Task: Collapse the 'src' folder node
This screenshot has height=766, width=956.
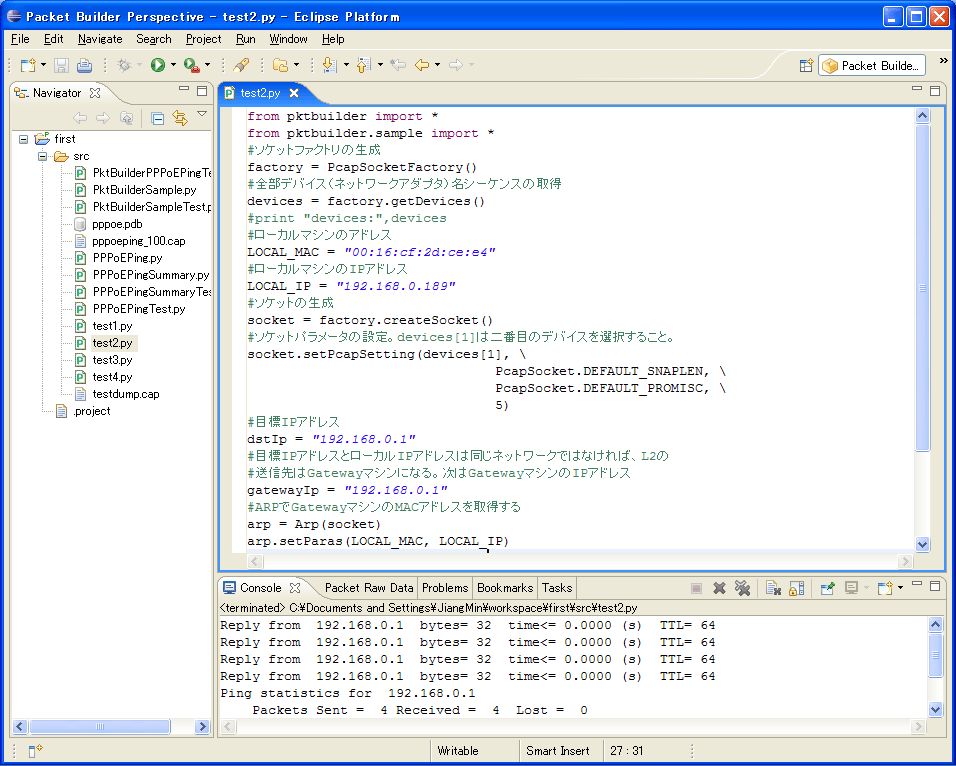Action: click(42, 156)
